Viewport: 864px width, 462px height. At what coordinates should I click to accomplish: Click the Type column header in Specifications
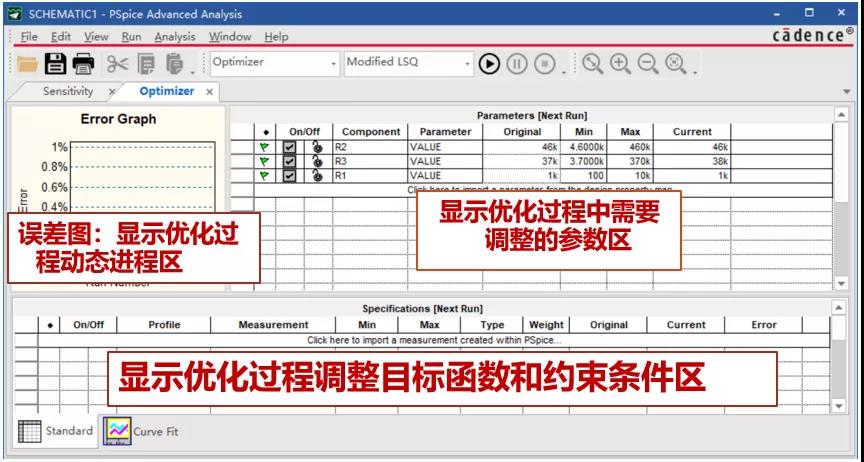point(492,325)
